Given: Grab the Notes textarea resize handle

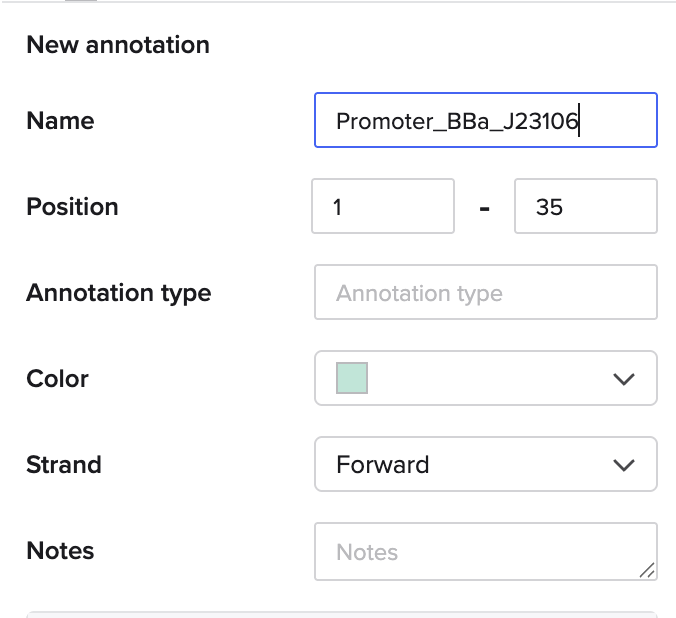Looking at the screenshot, I should click(x=647, y=571).
